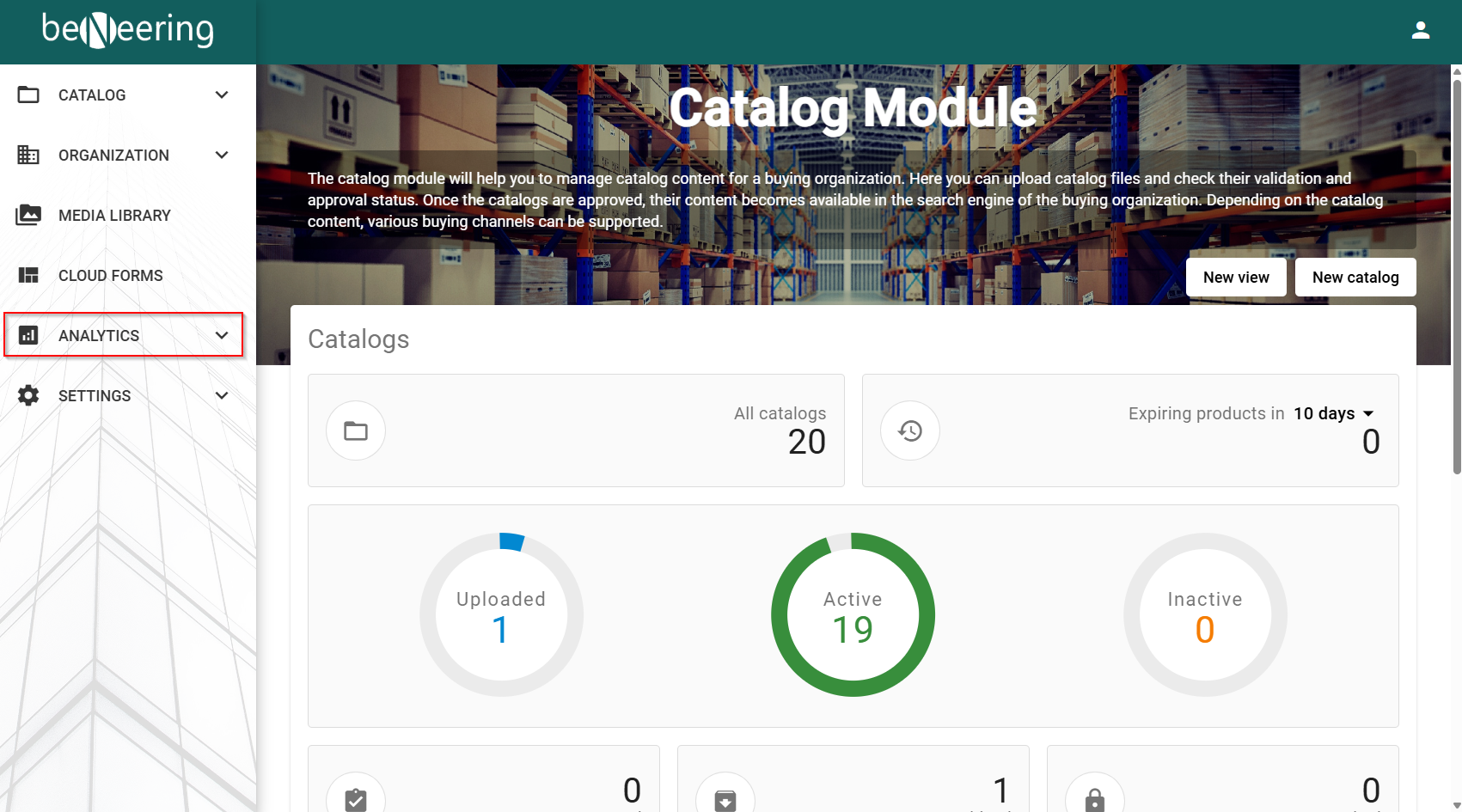Click the expiring products history clock icon

click(x=909, y=430)
